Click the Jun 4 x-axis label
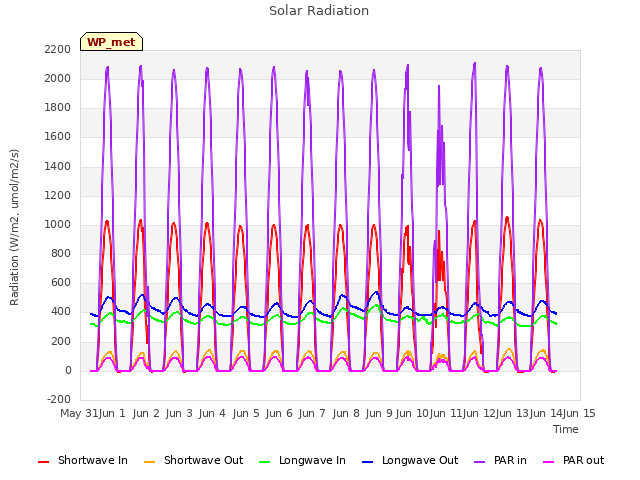The width and height of the screenshot is (640, 480). tap(212, 413)
